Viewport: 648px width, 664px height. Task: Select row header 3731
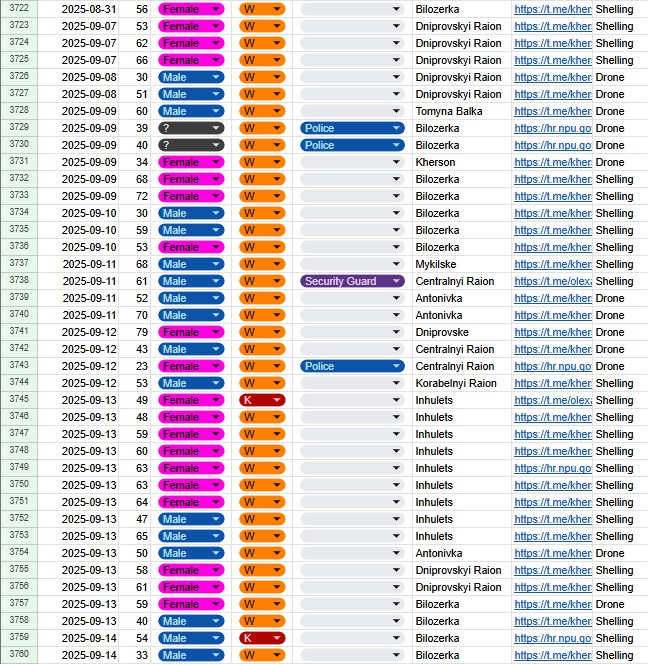coord(19,161)
